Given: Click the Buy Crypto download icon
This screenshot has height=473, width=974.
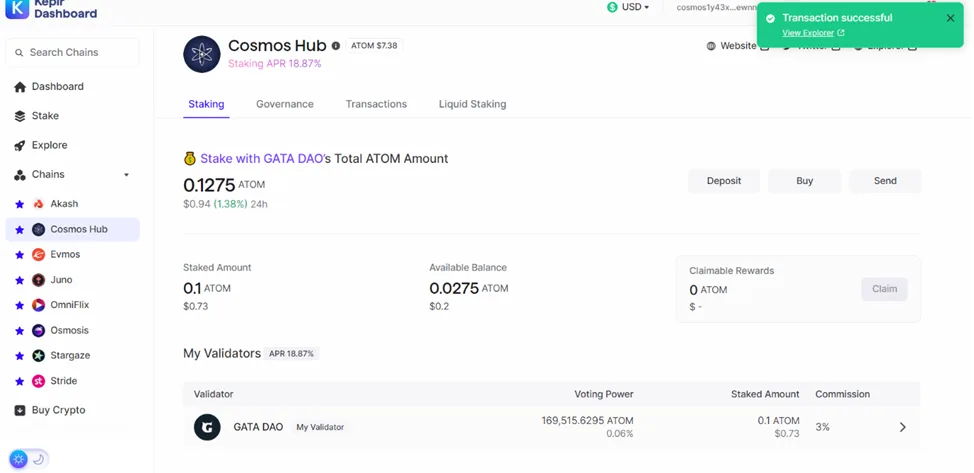Looking at the screenshot, I should point(20,410).
